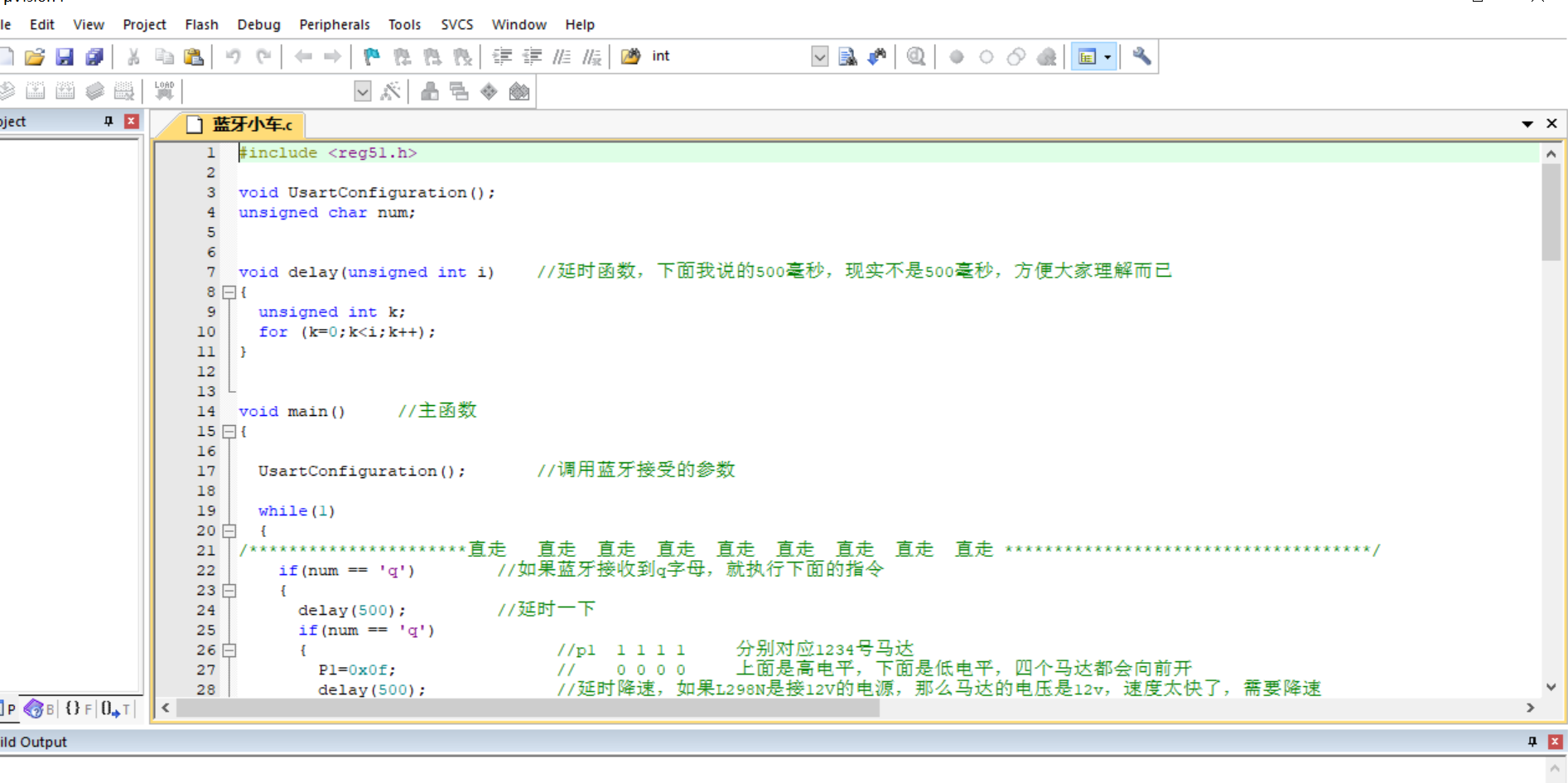Viewport: 1568px width, 783px height.
Task: Save the current file
Action: pos(65,56)
